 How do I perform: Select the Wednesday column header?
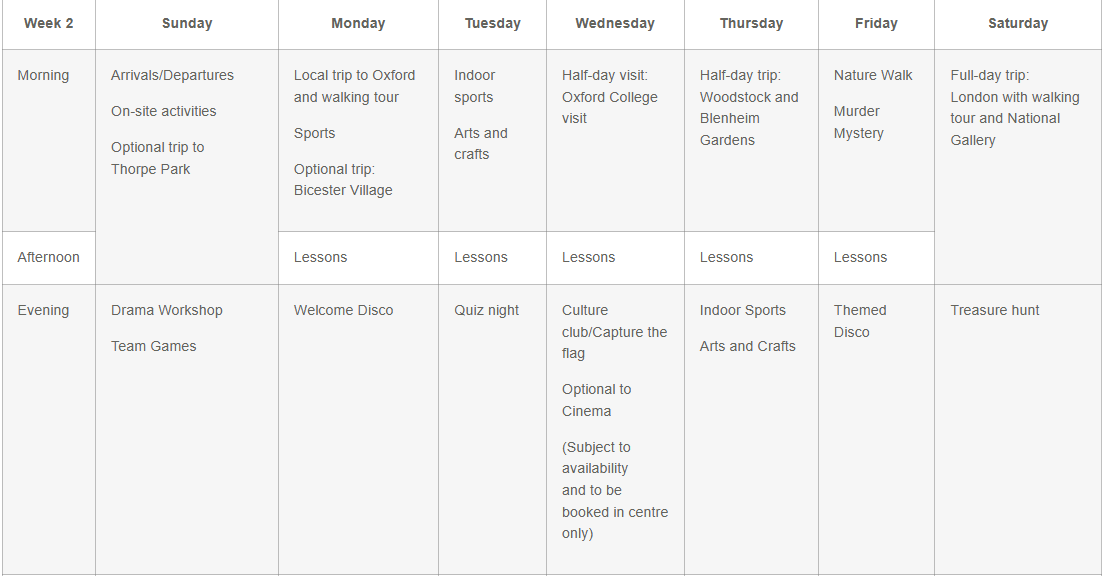pyautogui.click(x=615, y=24)
